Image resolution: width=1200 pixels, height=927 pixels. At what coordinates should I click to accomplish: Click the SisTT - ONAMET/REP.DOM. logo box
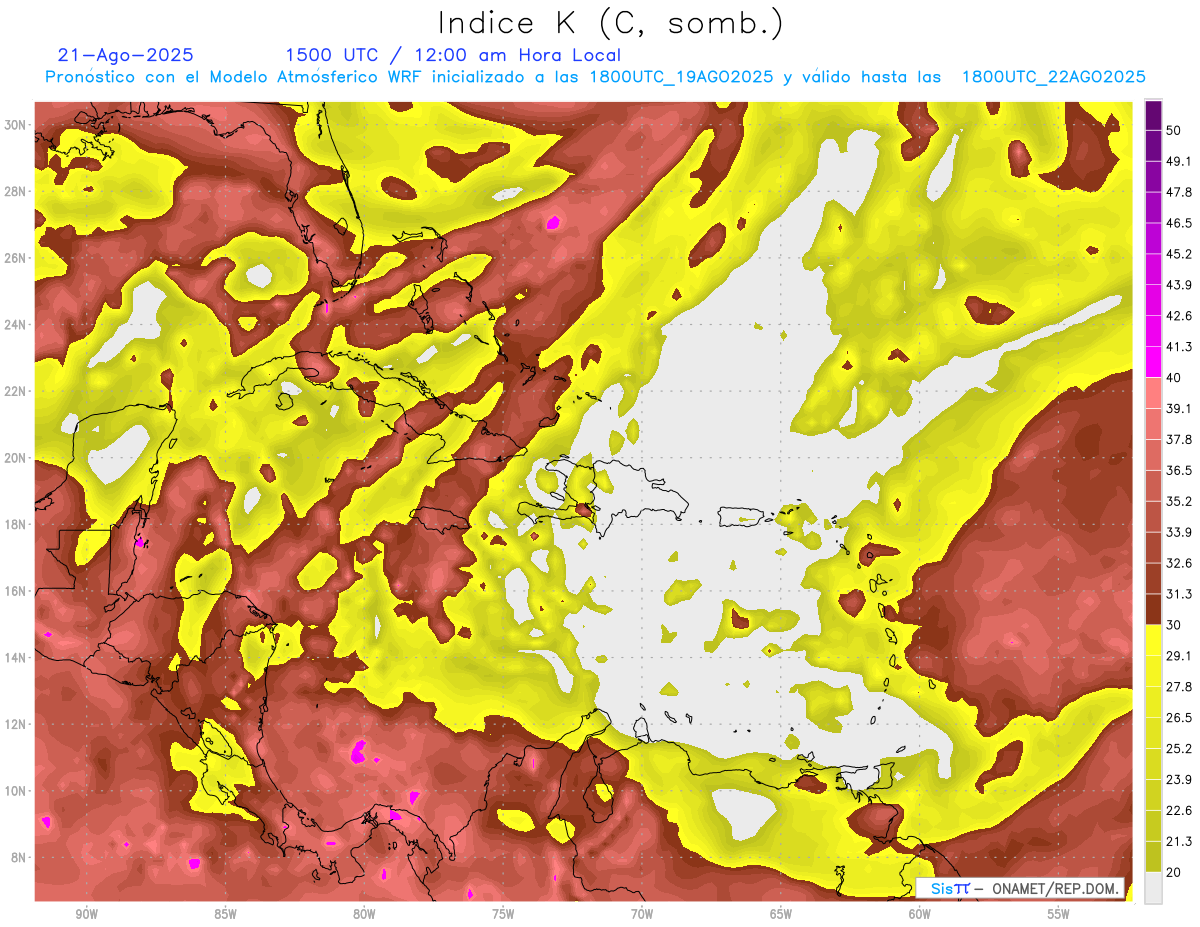click(1020, 888)
